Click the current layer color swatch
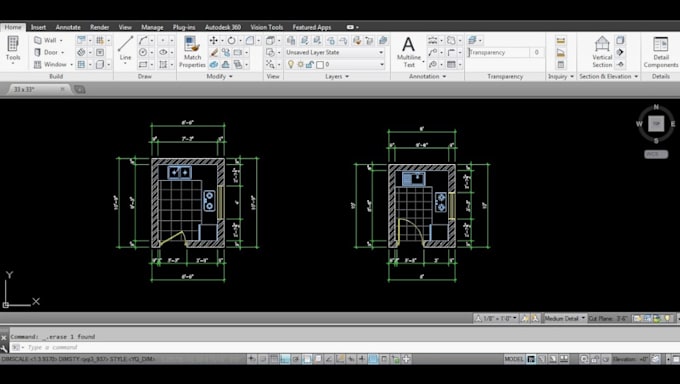Image resolution: width=680 pixels, height=384 pixels. (x=320, y=65)
